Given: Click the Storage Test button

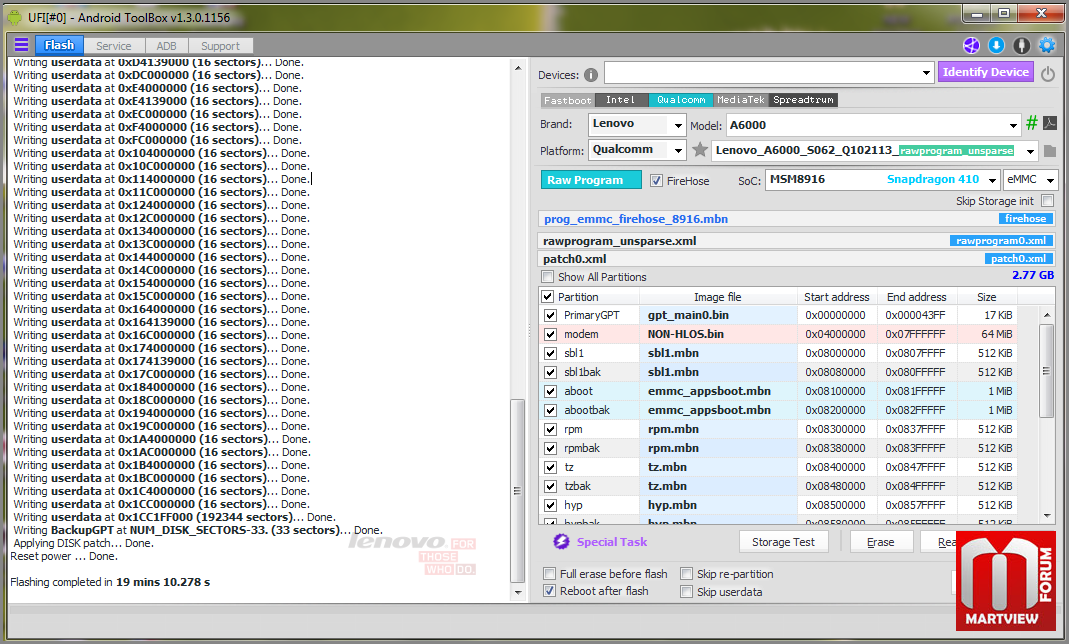Looking at the screenshot, I should [x=783, y=542].
